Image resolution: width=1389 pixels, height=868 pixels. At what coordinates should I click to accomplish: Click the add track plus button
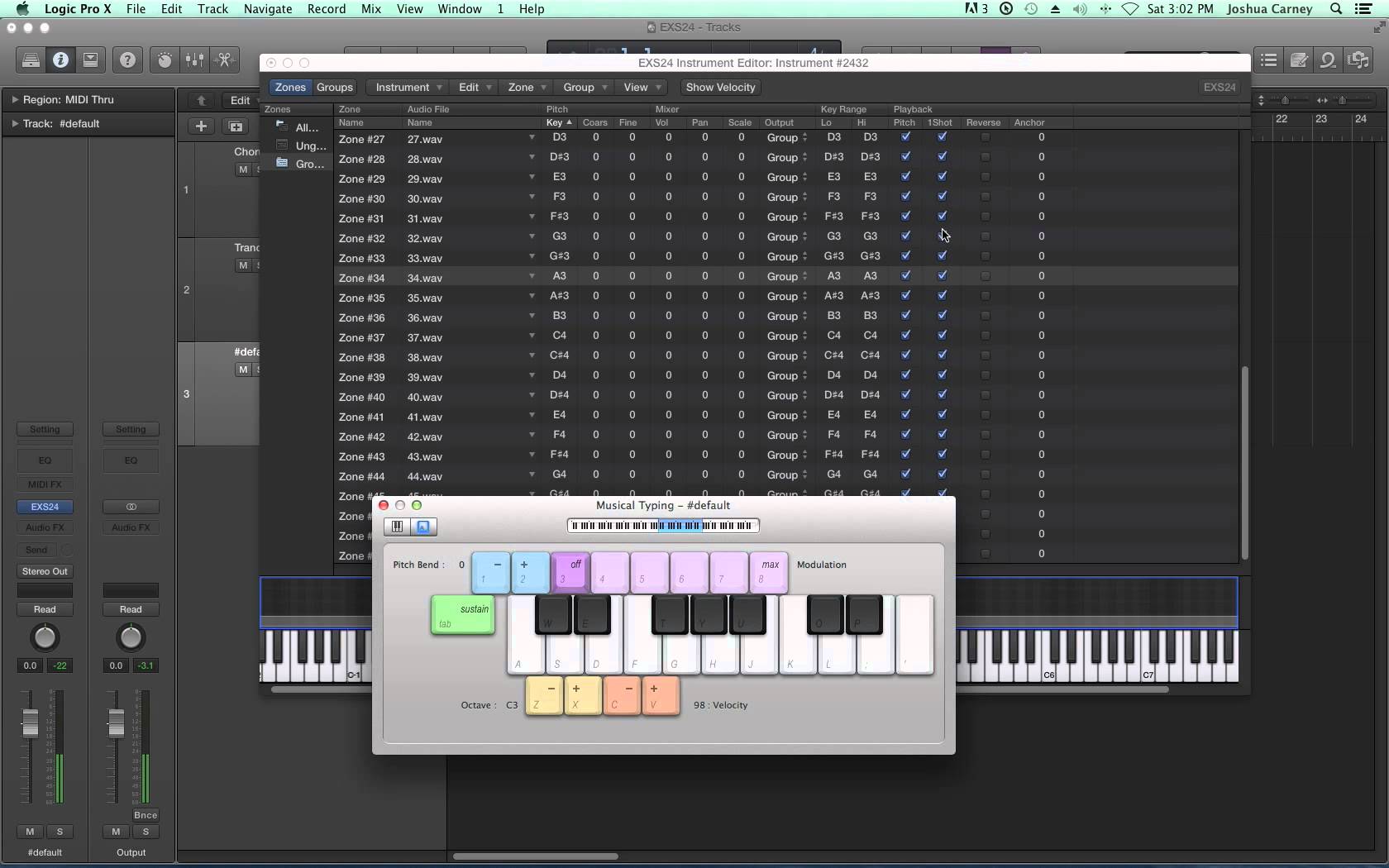point(201,126)
